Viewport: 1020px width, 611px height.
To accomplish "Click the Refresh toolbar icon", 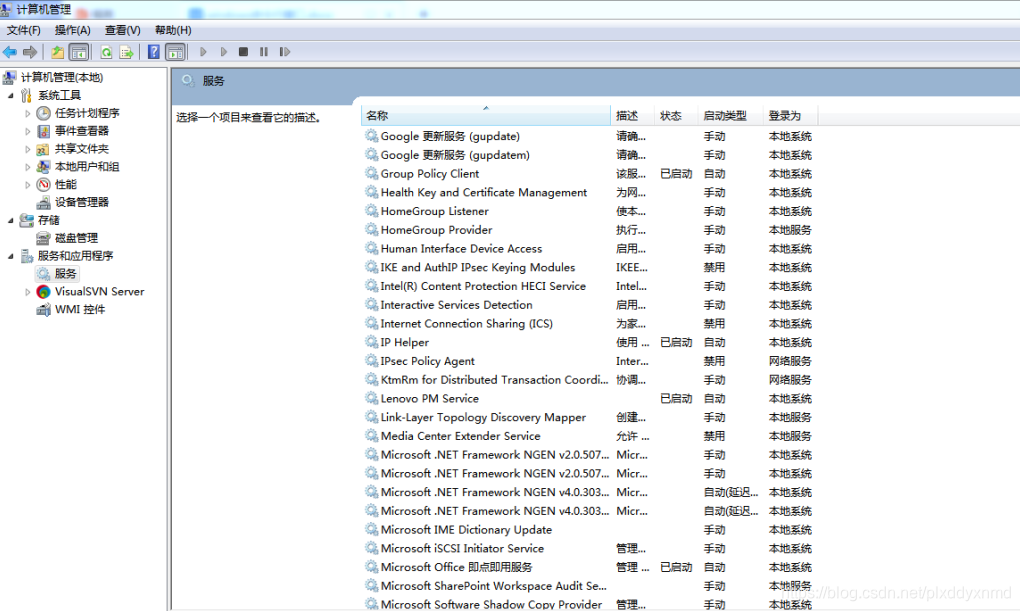I will click(106, 52).
